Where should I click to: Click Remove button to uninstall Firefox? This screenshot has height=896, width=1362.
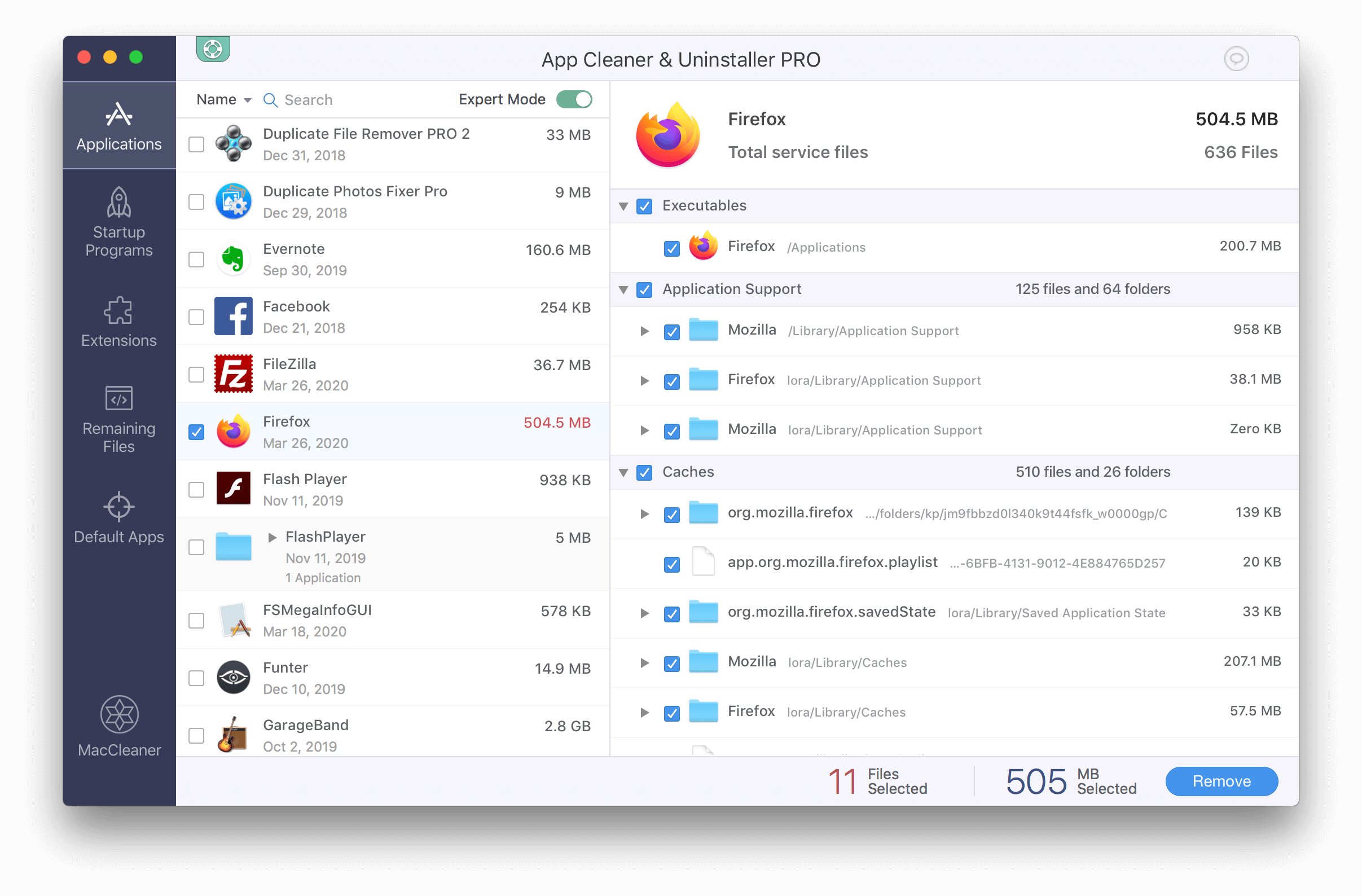[x=1220, y=780]
